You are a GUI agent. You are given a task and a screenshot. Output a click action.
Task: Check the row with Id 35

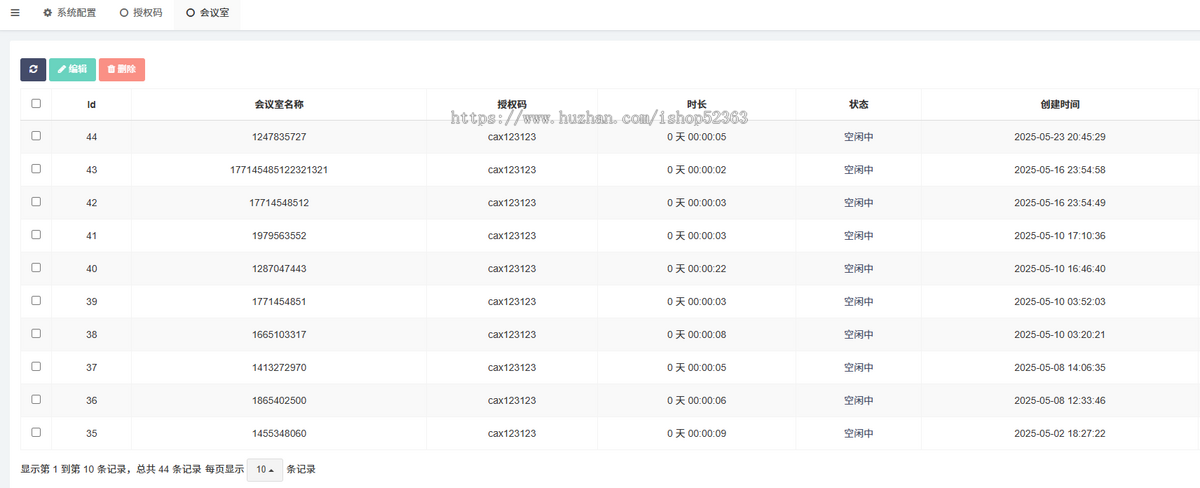click(36, 432)
